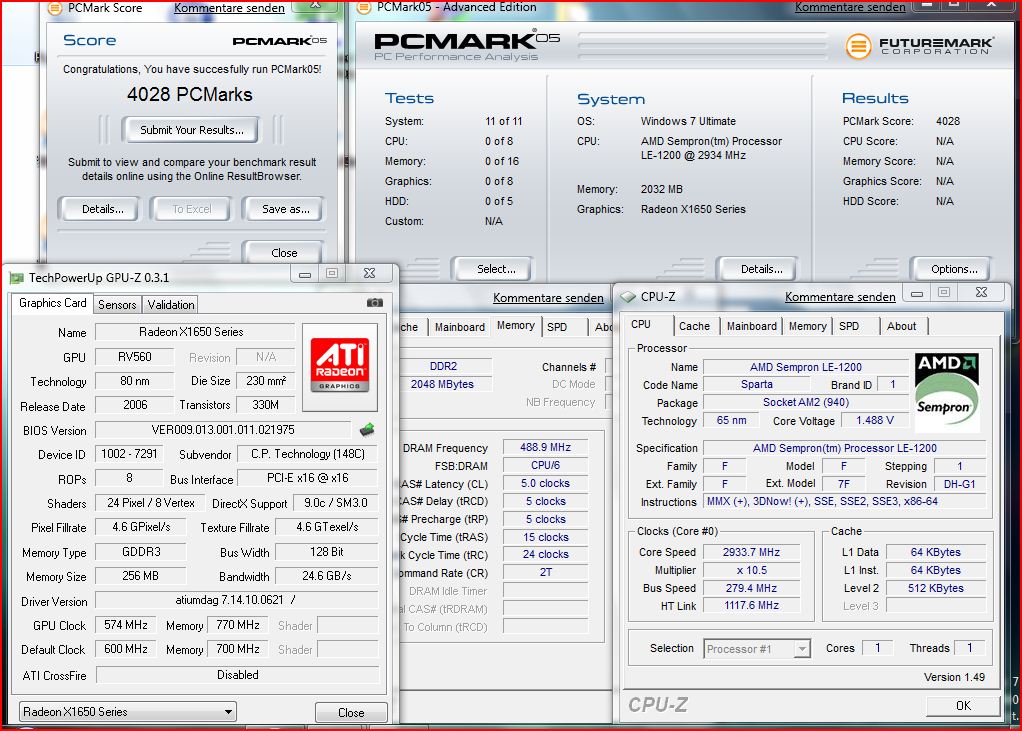Click the Memory Type GDDR3 field
1022x731 pixels.
coord(141,552)
